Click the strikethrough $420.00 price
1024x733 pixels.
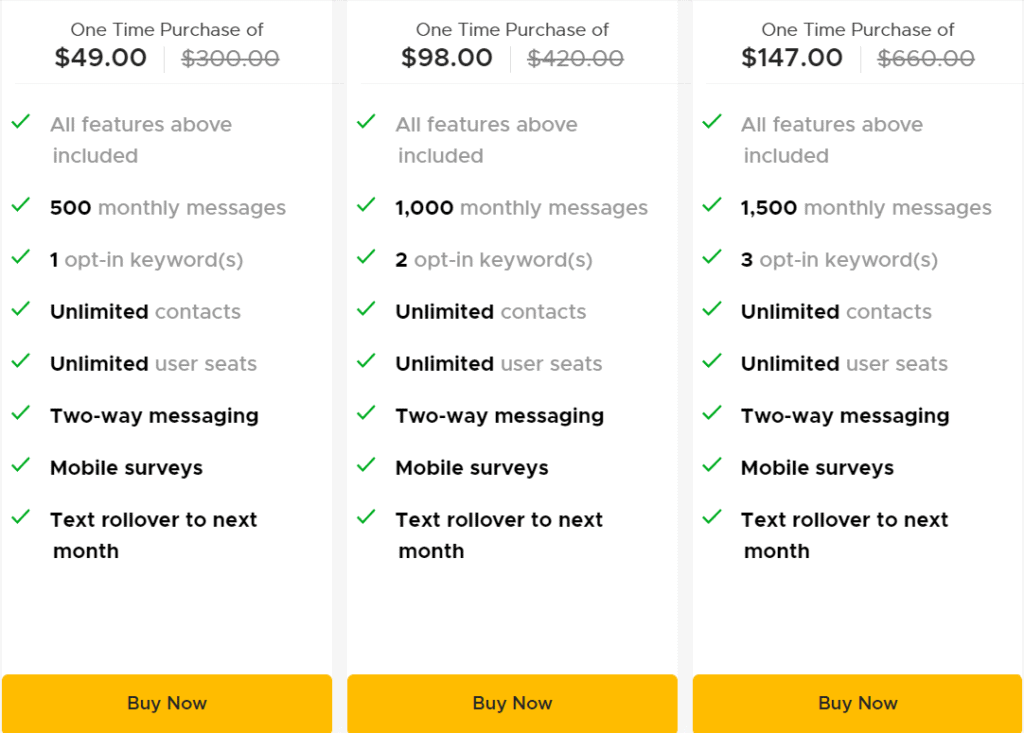[575, 58]
